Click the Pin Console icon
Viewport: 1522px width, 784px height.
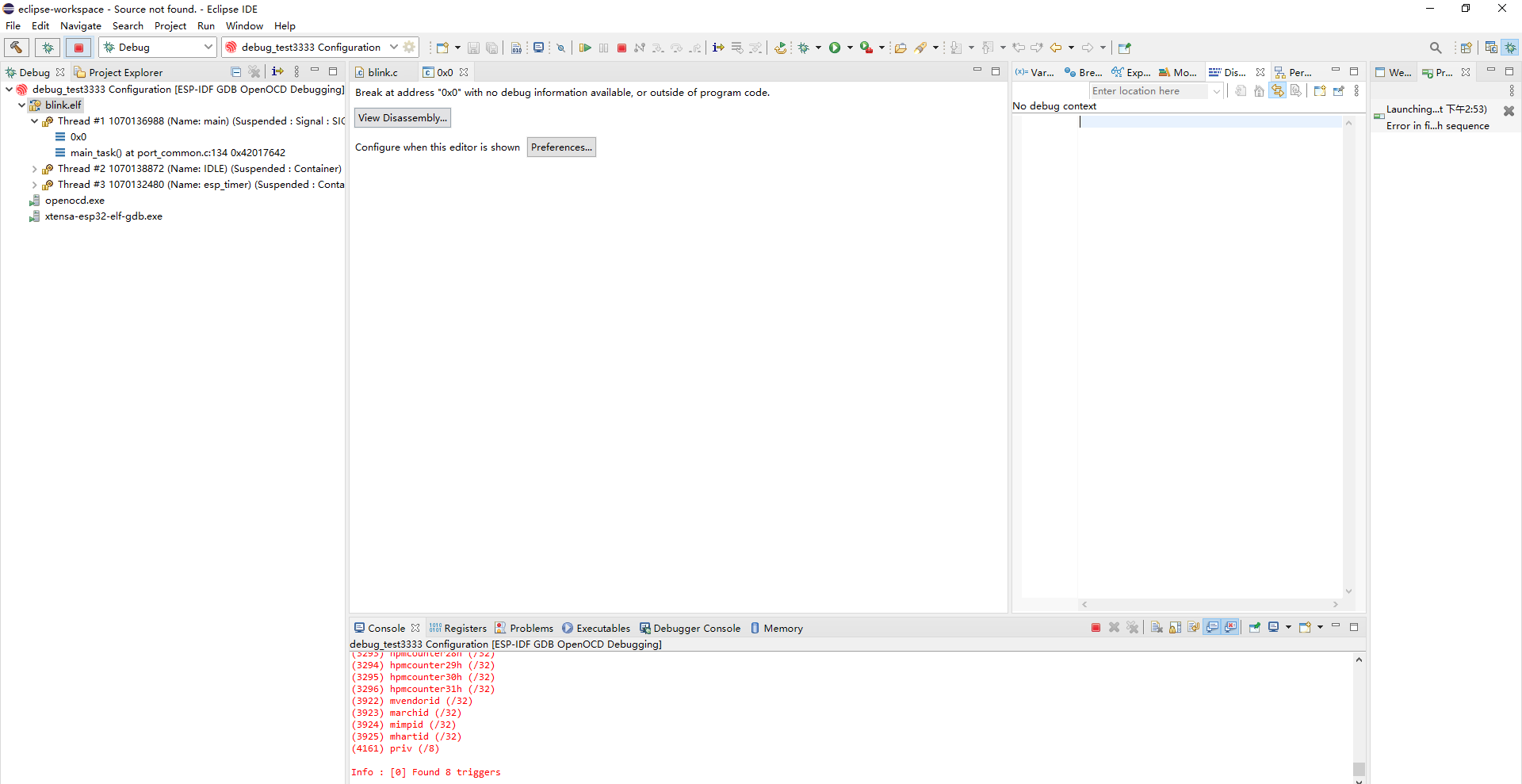coord(1255,628)
